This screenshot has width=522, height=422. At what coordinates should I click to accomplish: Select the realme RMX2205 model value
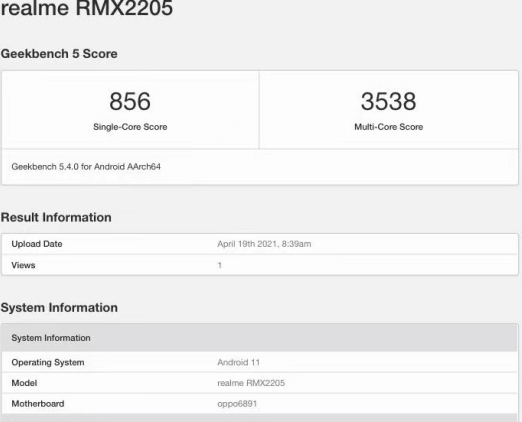pyautogui.click(x=251, y=383)
